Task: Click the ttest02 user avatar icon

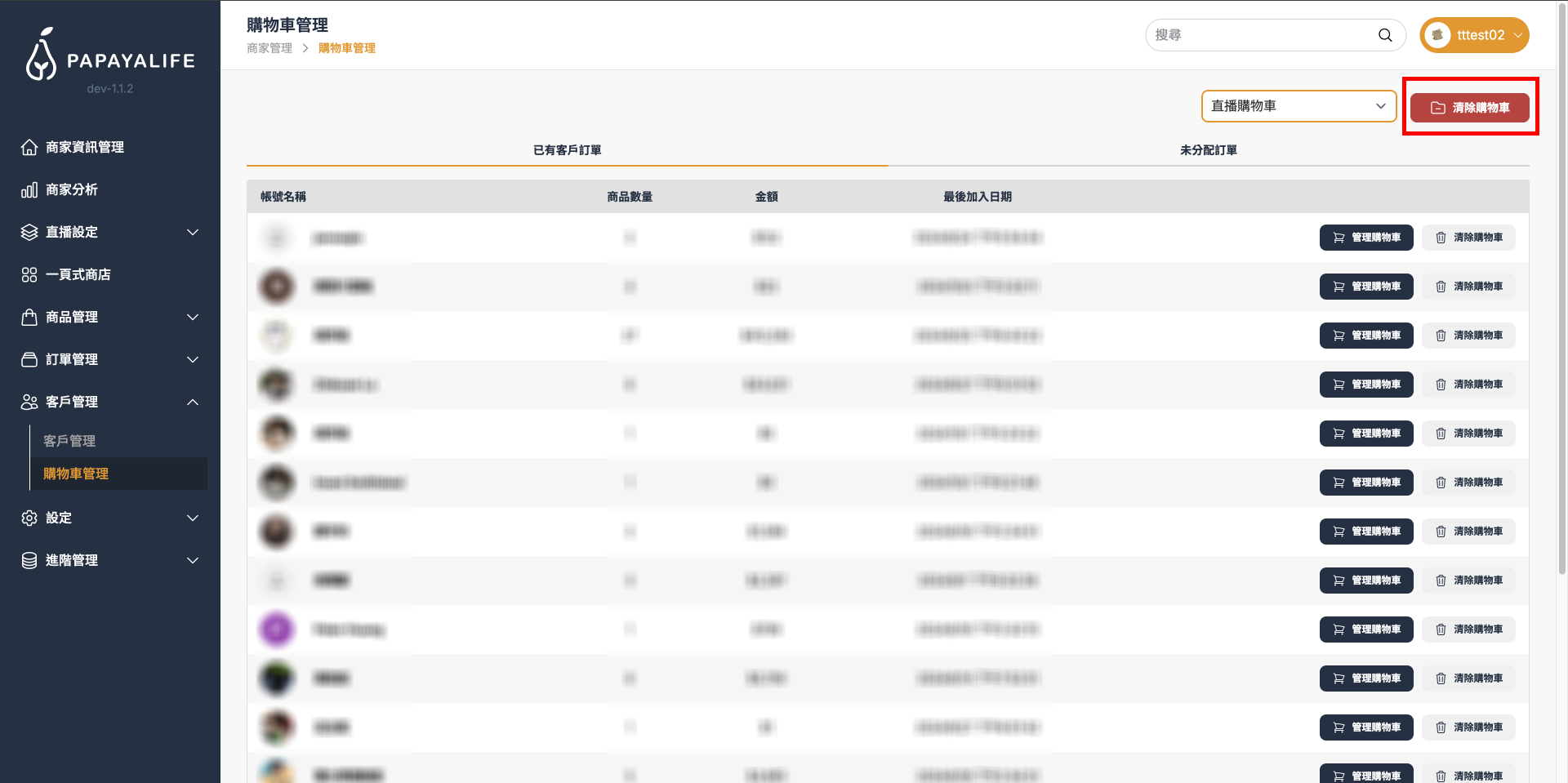Action: (1437, 35)
